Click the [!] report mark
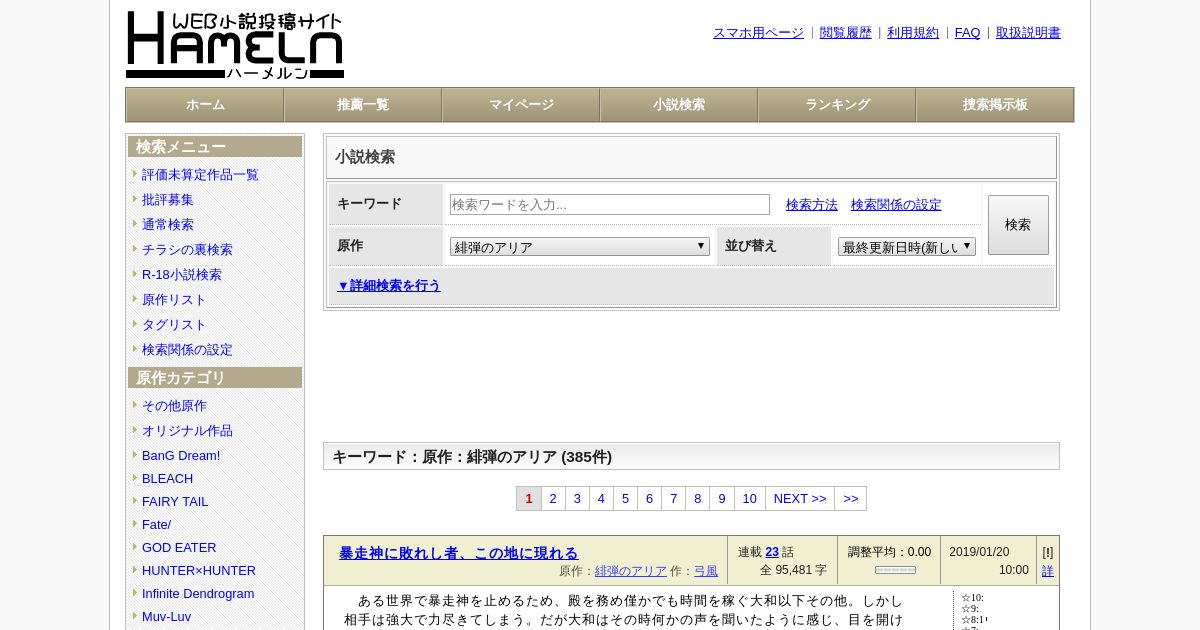The width and height of the screenshot is (1200, 630). pos(1048,552)
